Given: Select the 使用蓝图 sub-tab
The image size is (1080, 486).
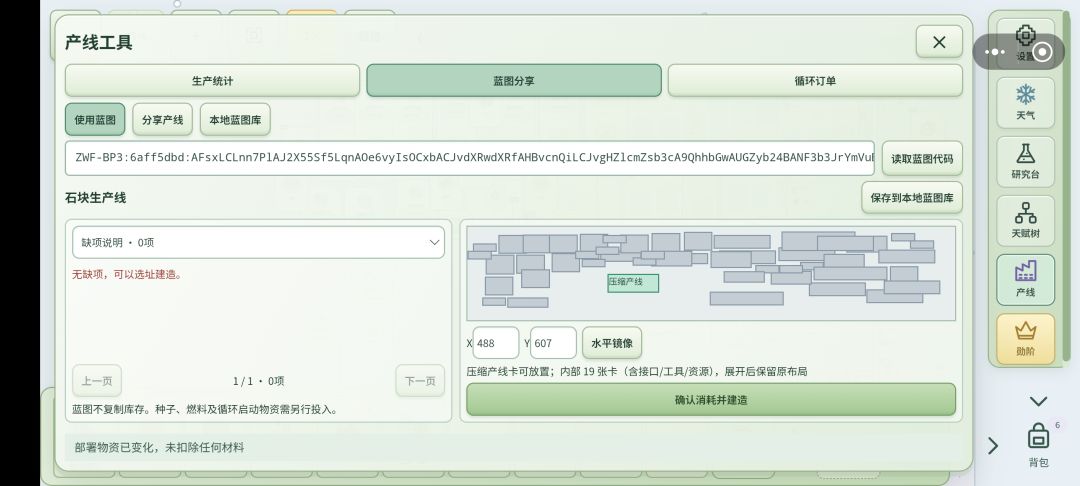Looking at the screenshot, I should point(95,119).
